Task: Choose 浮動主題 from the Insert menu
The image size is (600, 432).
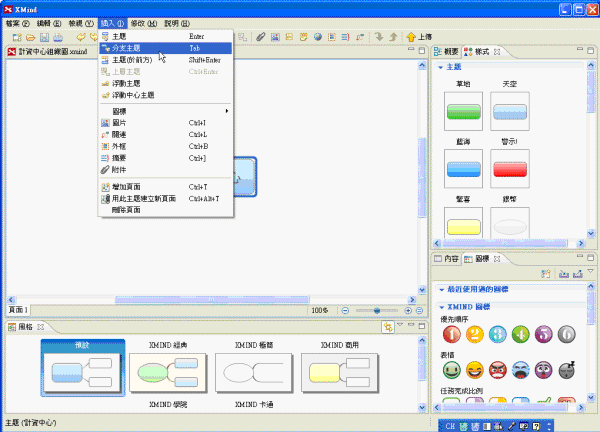Action: point(165,83)
